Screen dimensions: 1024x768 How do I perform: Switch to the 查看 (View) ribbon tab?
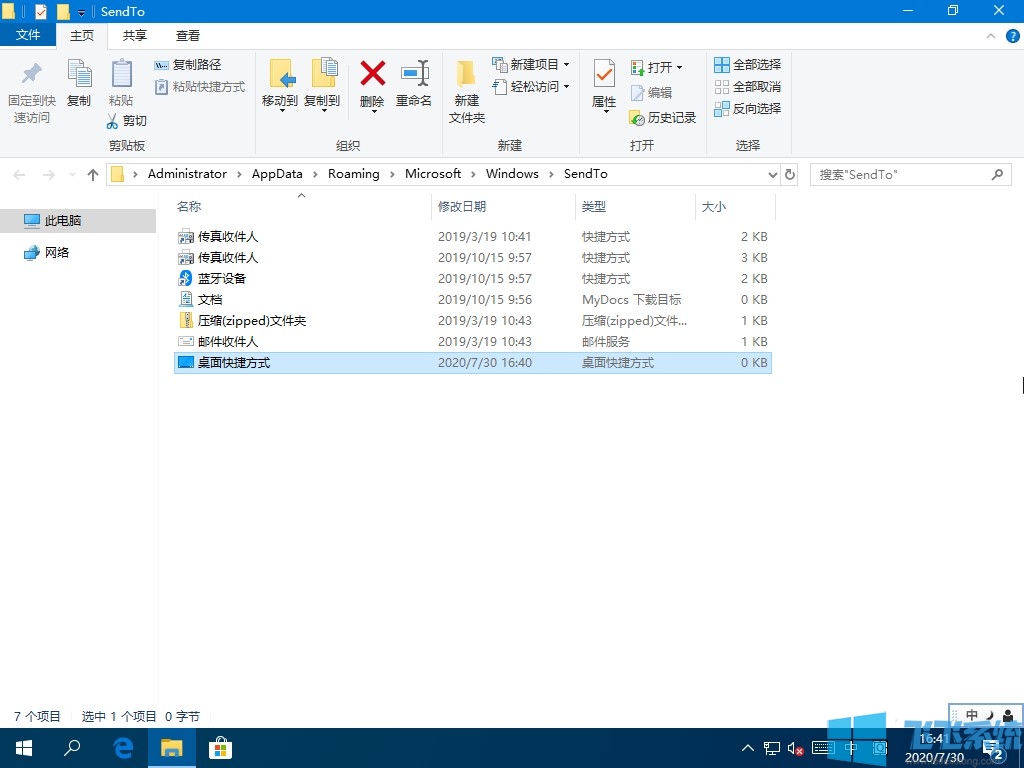pos(187,35)
